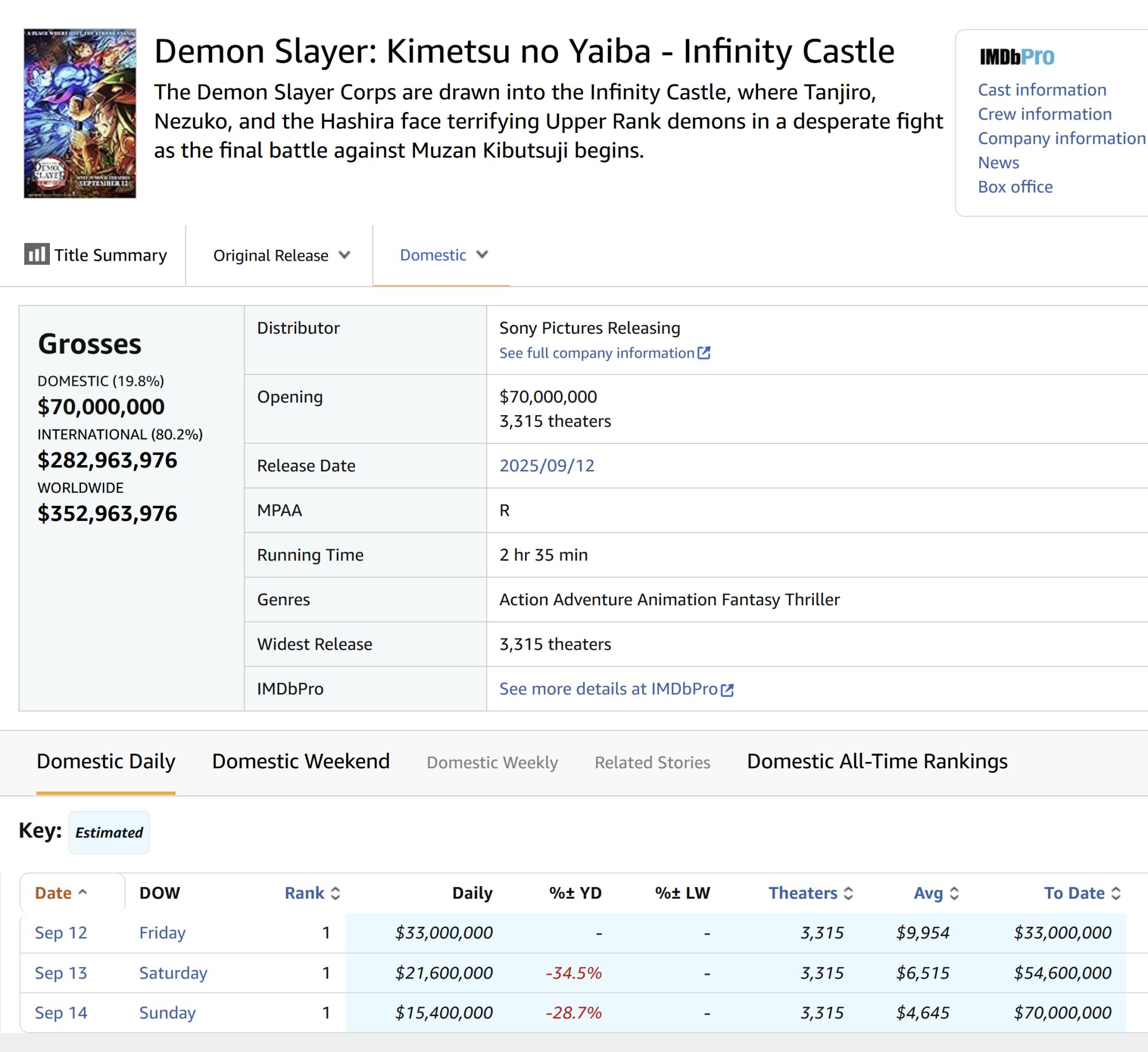
Task: Open Domestic All-Time Rankings tab
Action: click(x=876, y=761)
